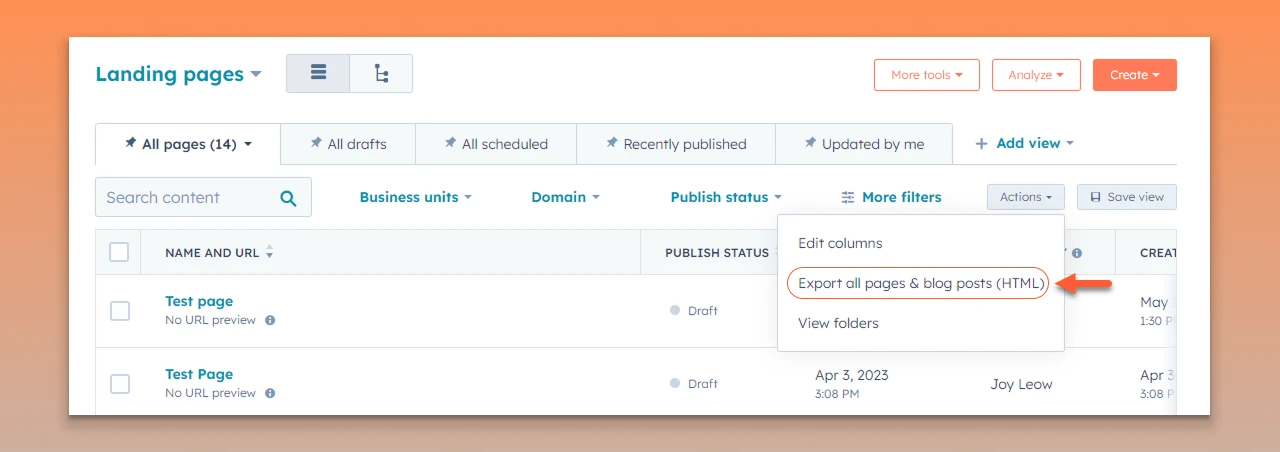Viewport: 1280px width, 452px height.
Task: Switch to tree hierarchy view icon
Action: (x=381, y=74)
